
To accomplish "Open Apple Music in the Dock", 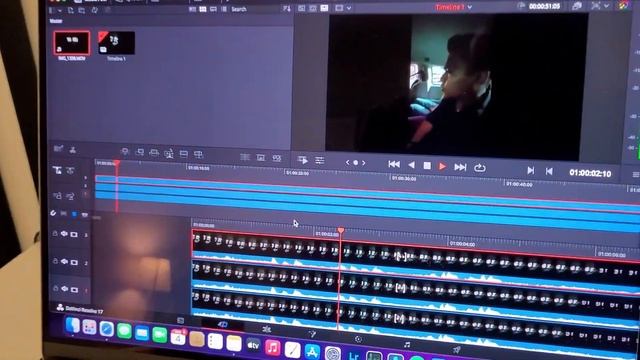I will (272, 348).
